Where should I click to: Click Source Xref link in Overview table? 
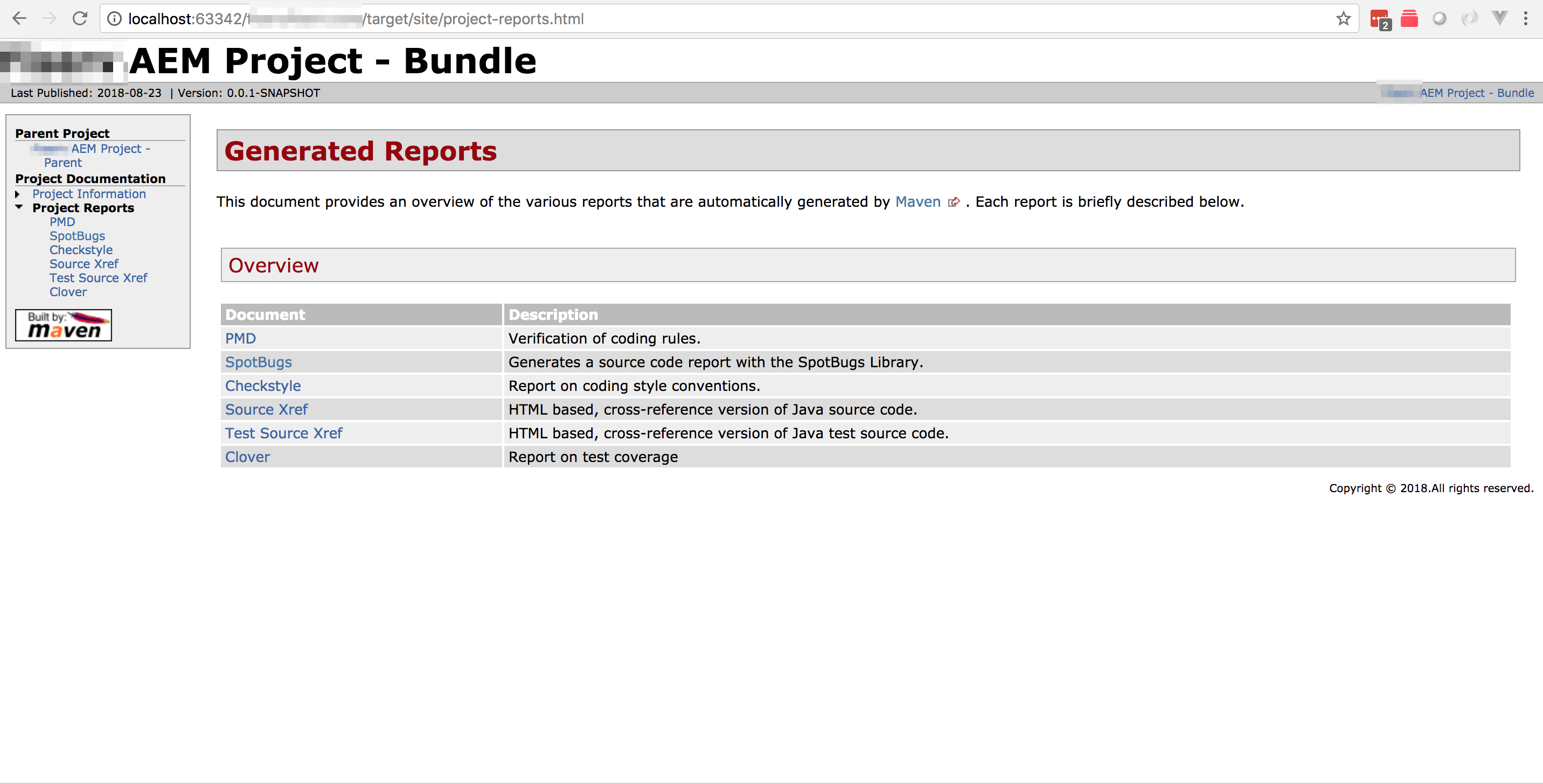(267, 409)
